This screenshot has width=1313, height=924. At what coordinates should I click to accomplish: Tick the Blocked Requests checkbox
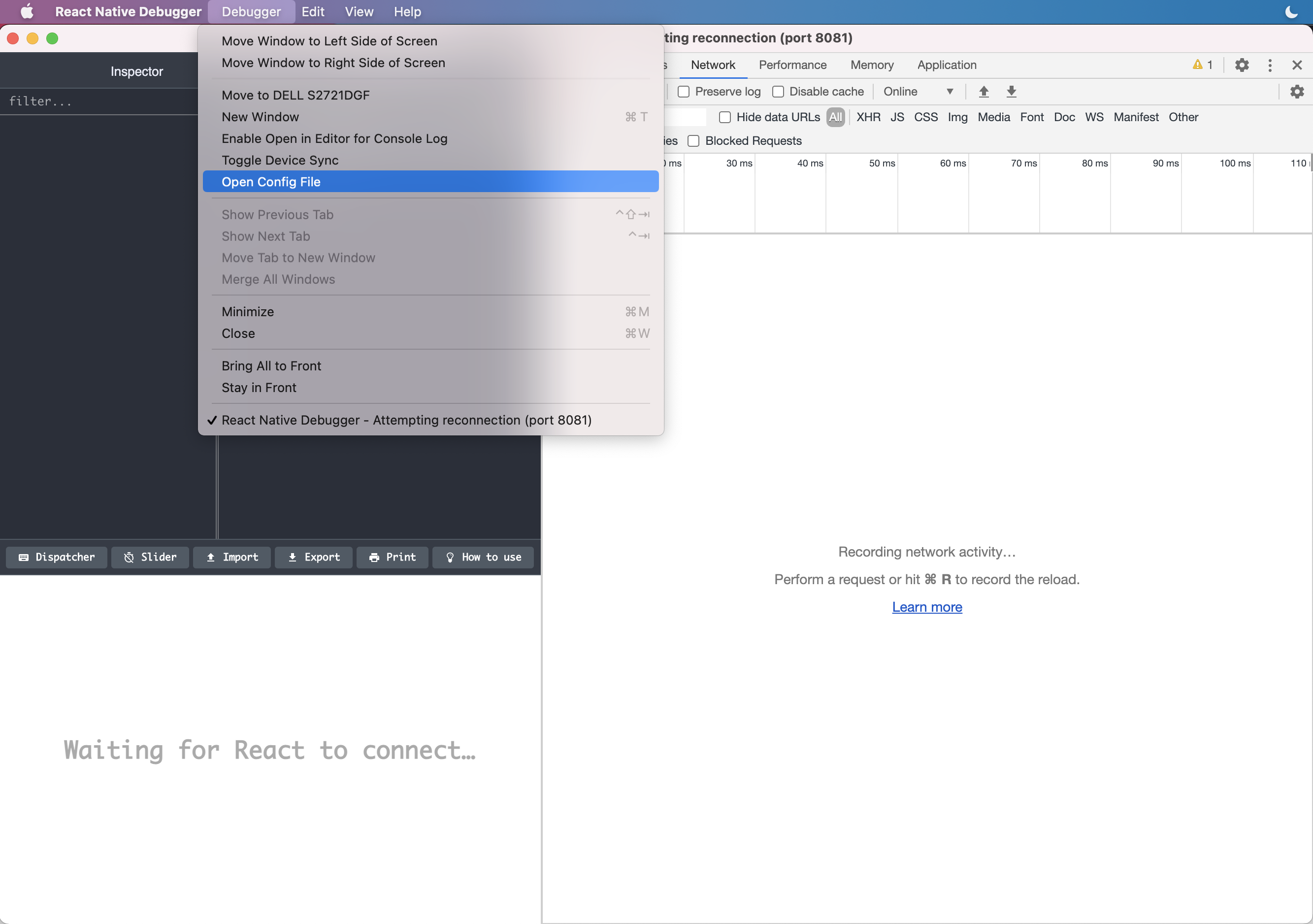(x=693, y=141)
